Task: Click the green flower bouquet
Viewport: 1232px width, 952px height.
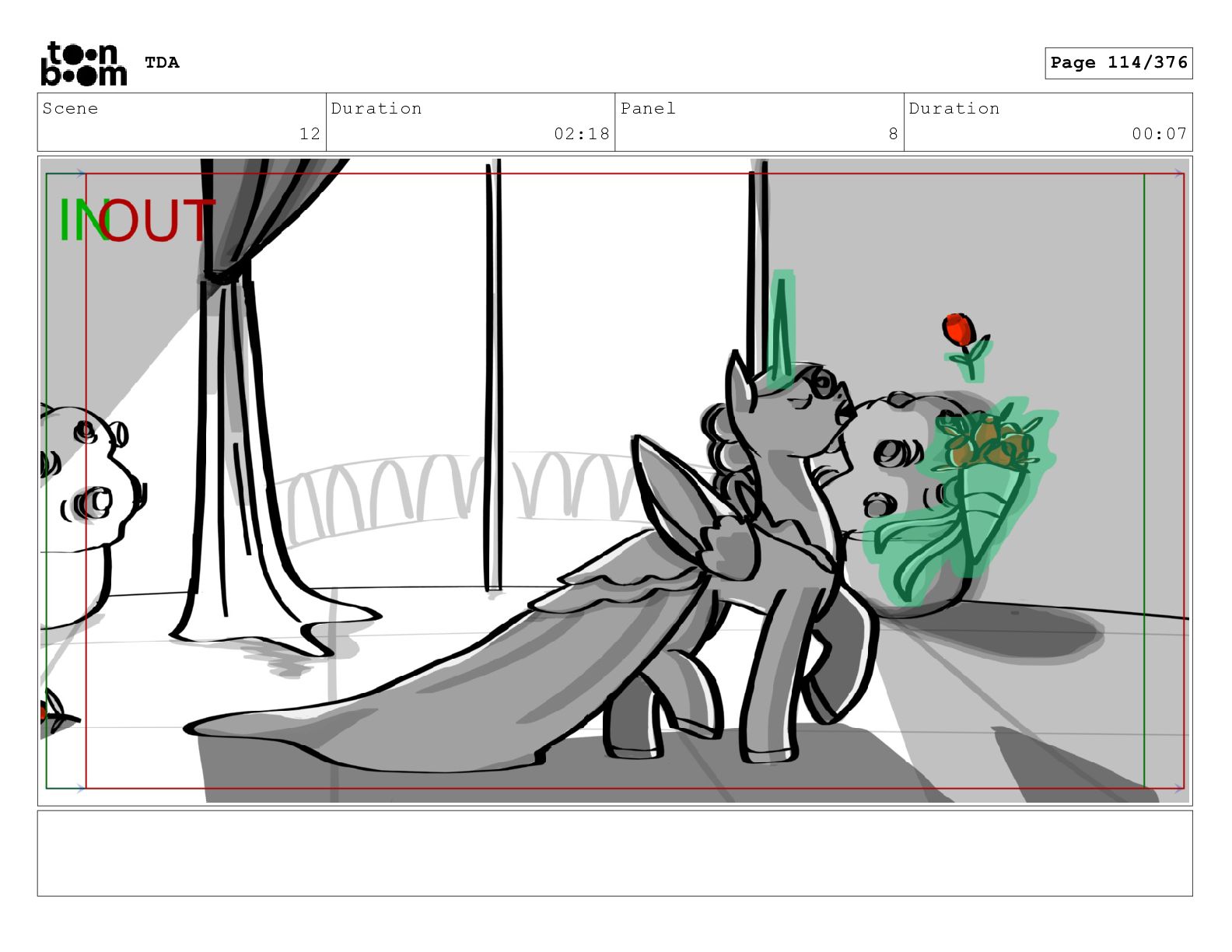Action: click(961, 500)
